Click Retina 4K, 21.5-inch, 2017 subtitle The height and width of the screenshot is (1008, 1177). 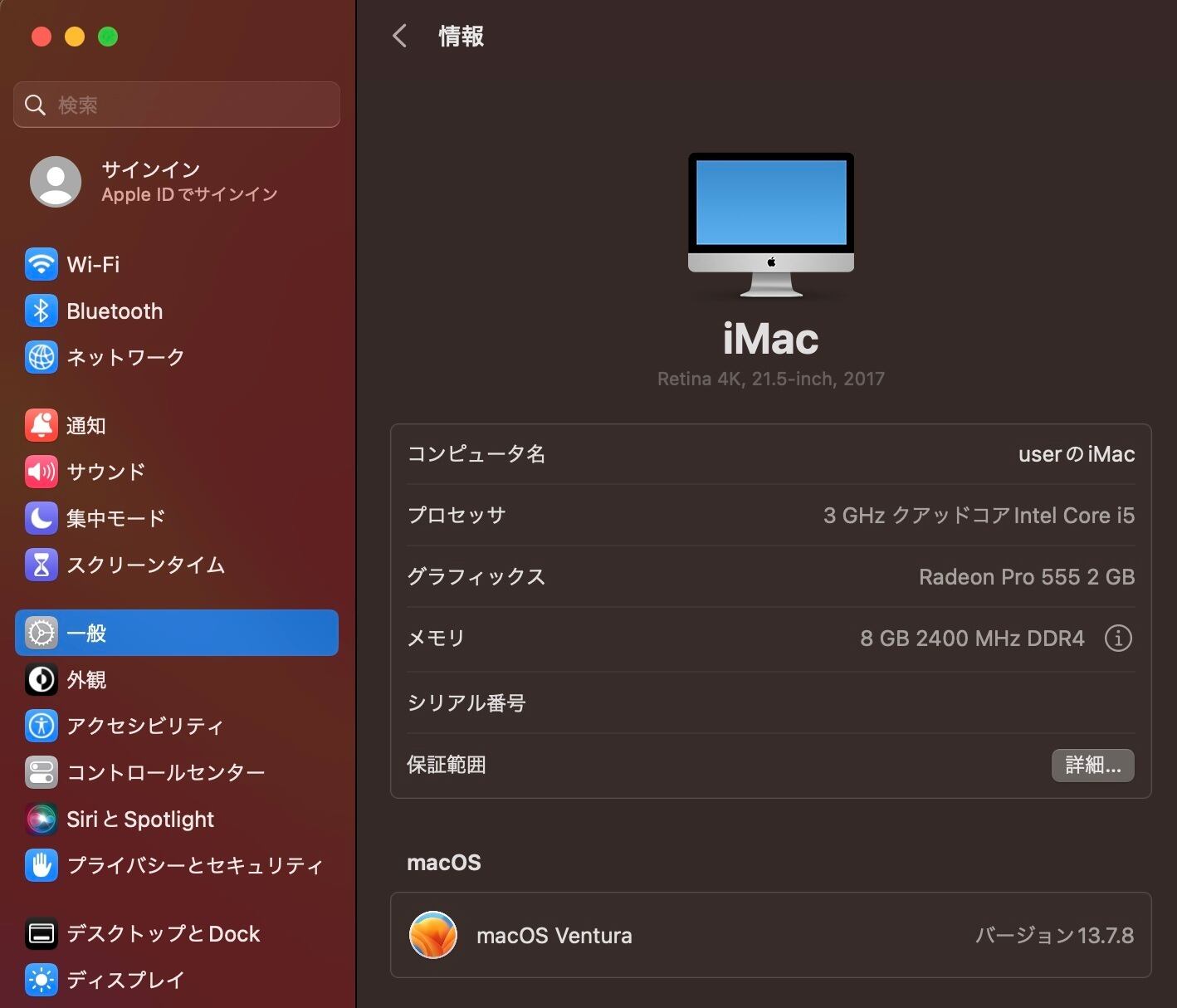click(771, 379)
